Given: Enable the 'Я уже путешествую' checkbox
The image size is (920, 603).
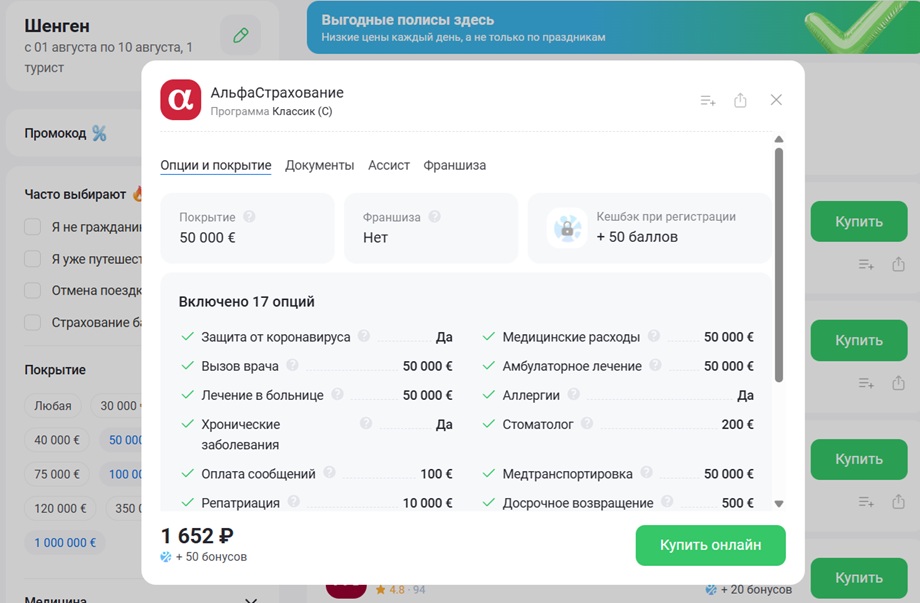Looking at the screenshot, I should (32, 259).
